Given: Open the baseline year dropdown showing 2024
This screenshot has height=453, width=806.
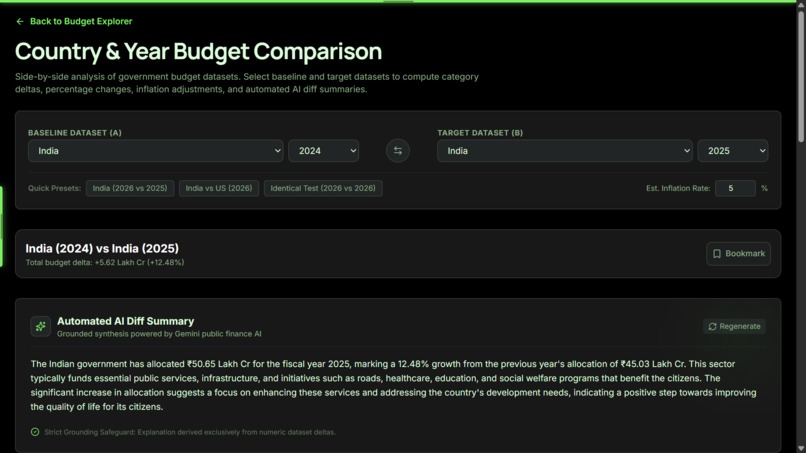Looking at the screenshot, I should [x=323, y=151].
